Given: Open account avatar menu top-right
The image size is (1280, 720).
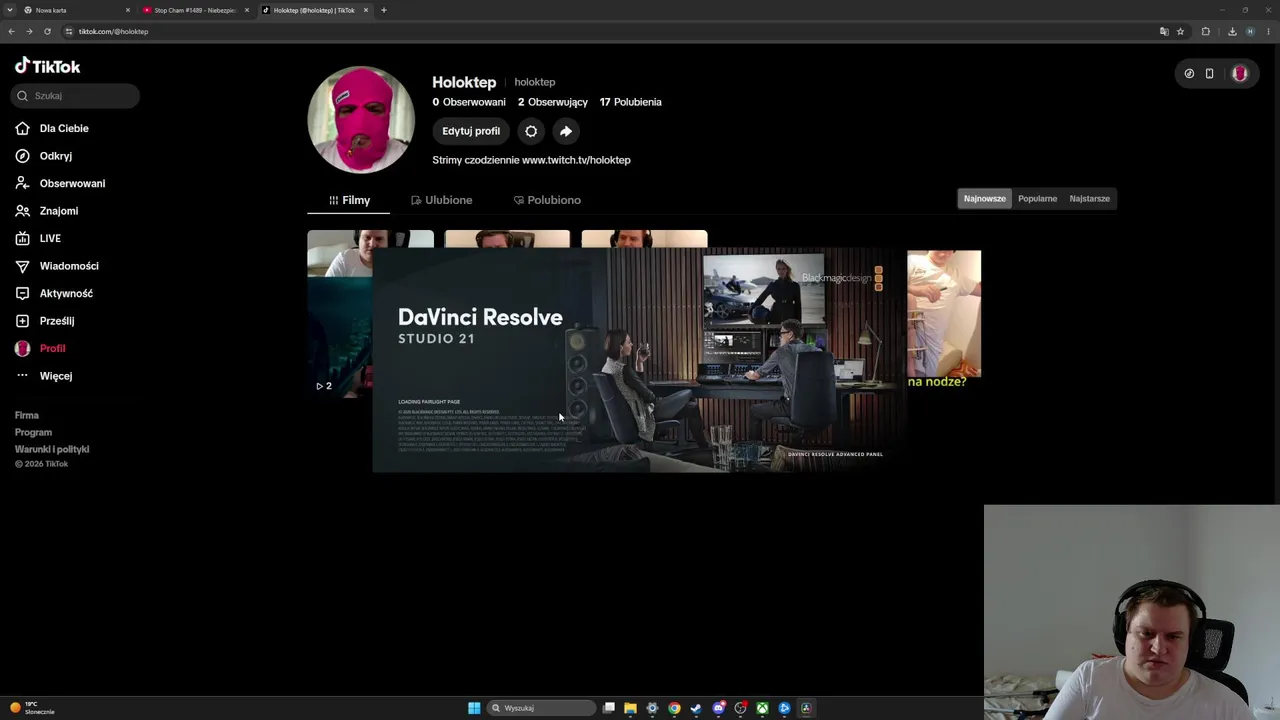Looking at the screenshot, I should [x=1240, y=73].
